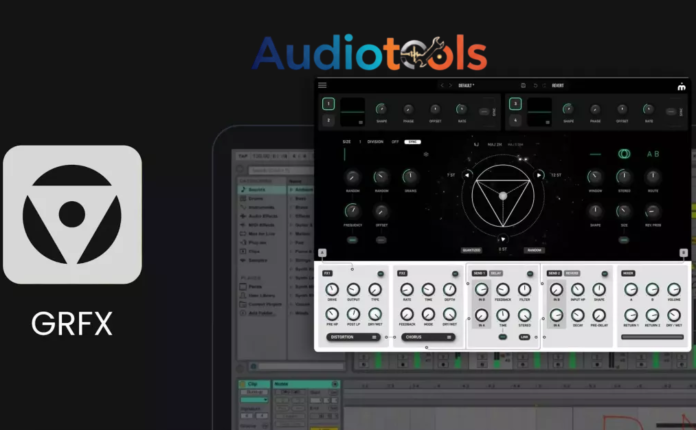
Task: Go to previous preset with left arrow
Action: point(440,85)
